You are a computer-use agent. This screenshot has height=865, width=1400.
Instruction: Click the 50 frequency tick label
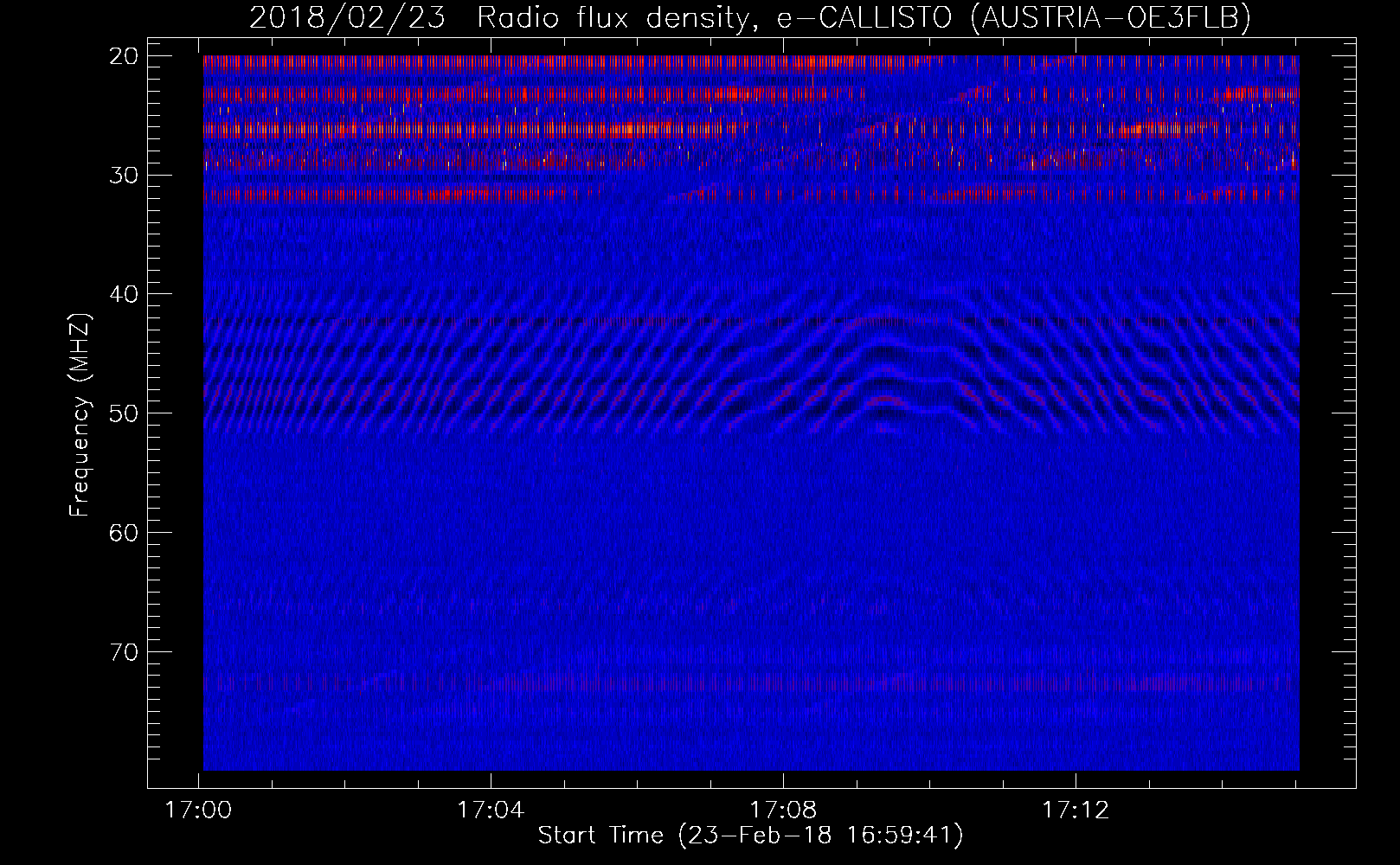(x=125, y=413)
